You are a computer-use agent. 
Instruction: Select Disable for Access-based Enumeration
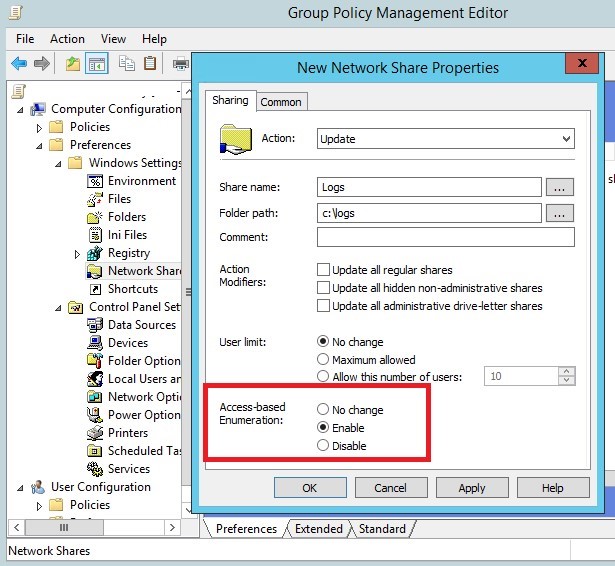click(x=323, y=446)
